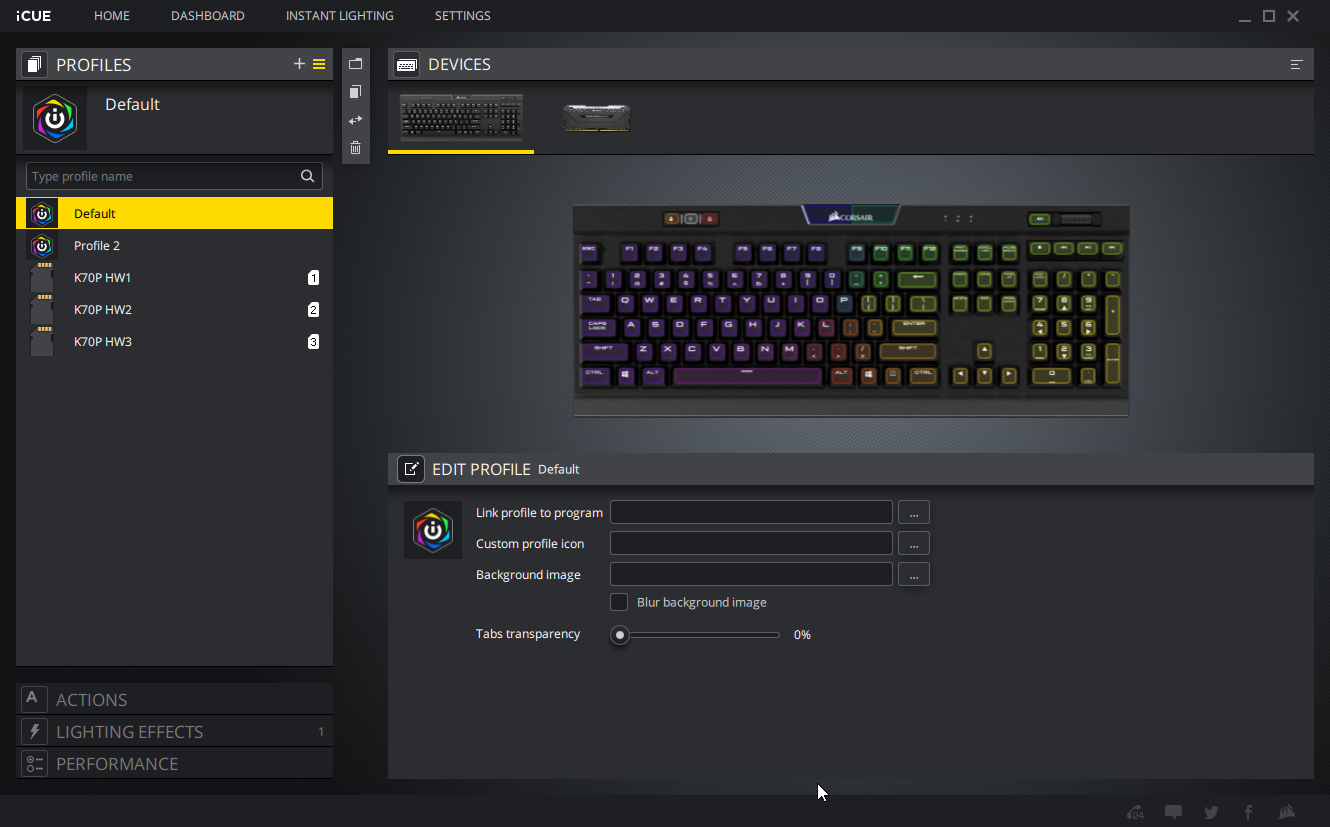
Task: Select the RAM memory device thumbnail
Action: [596, 118]
